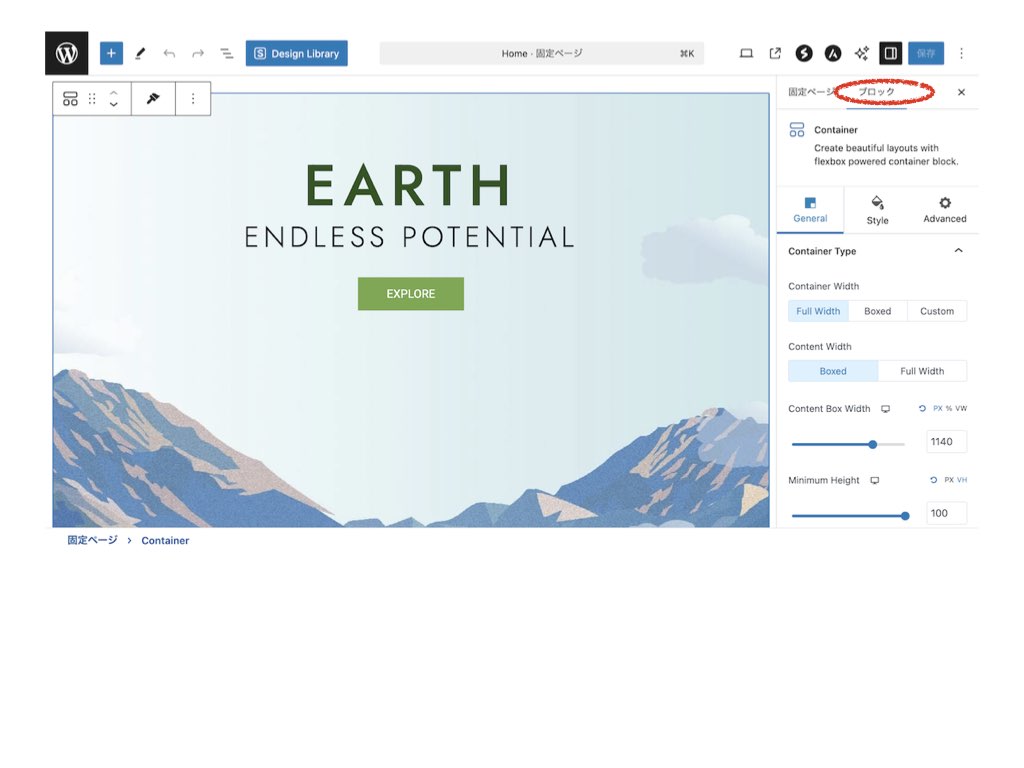
Task: Click the WordPress logo icon
Action: tap(67, 53)
